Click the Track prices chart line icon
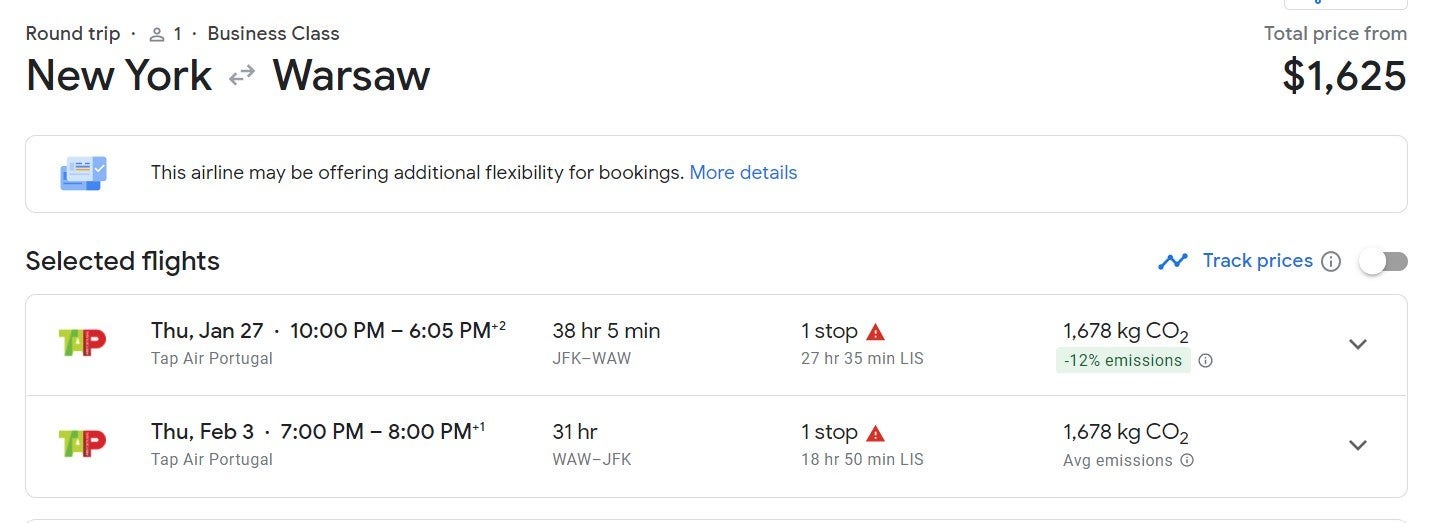 click(1172, 261)
